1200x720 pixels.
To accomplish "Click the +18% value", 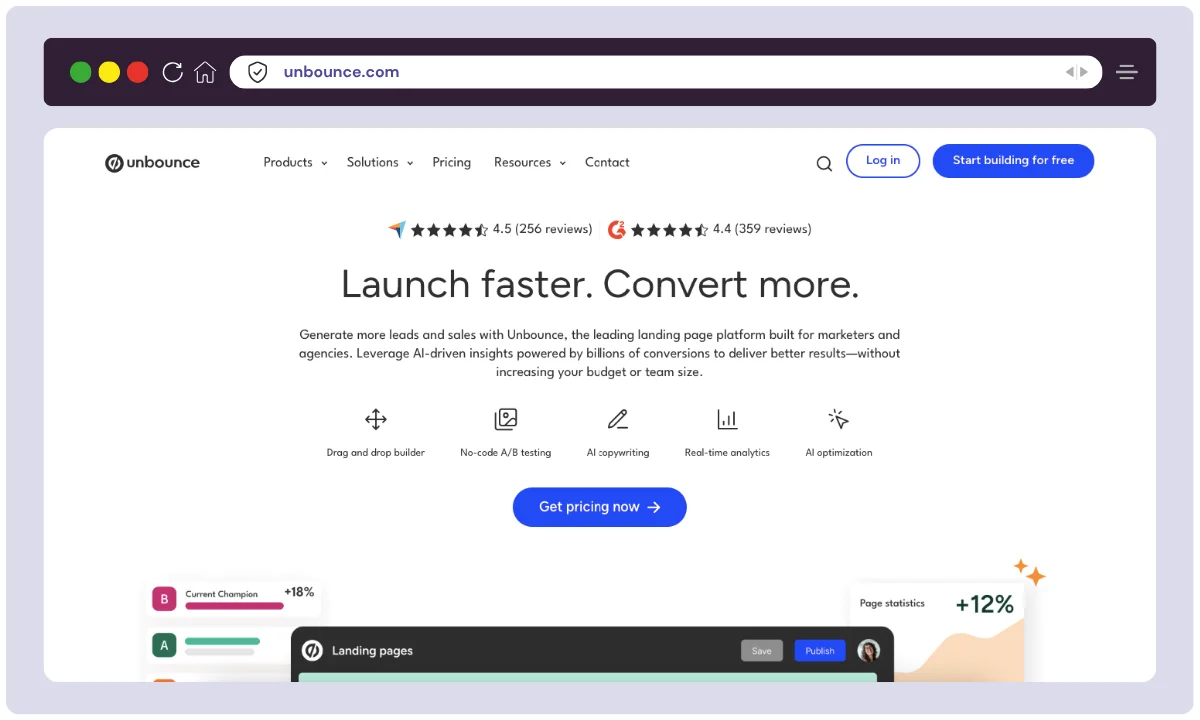I will (299, 592).
